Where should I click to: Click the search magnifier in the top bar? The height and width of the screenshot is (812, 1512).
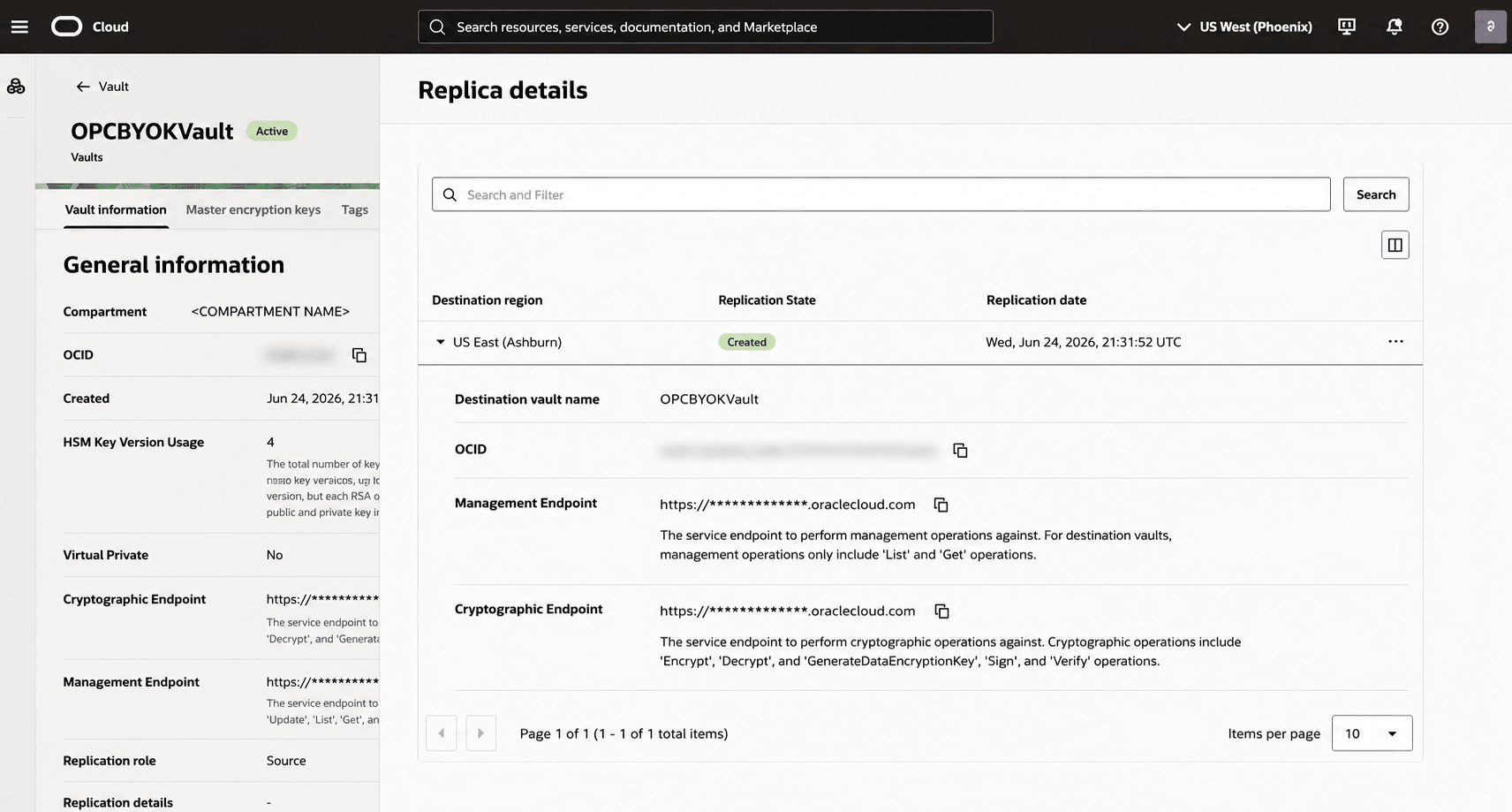437,27
